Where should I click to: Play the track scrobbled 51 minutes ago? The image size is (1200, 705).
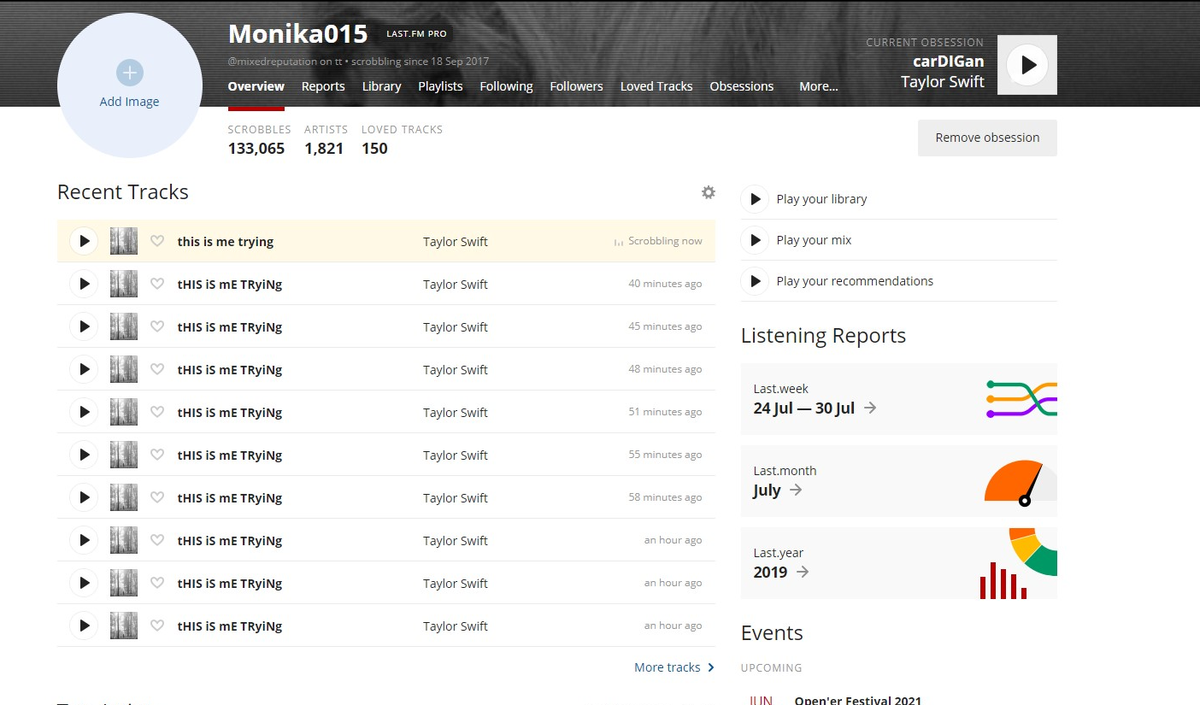pos(84,412)
